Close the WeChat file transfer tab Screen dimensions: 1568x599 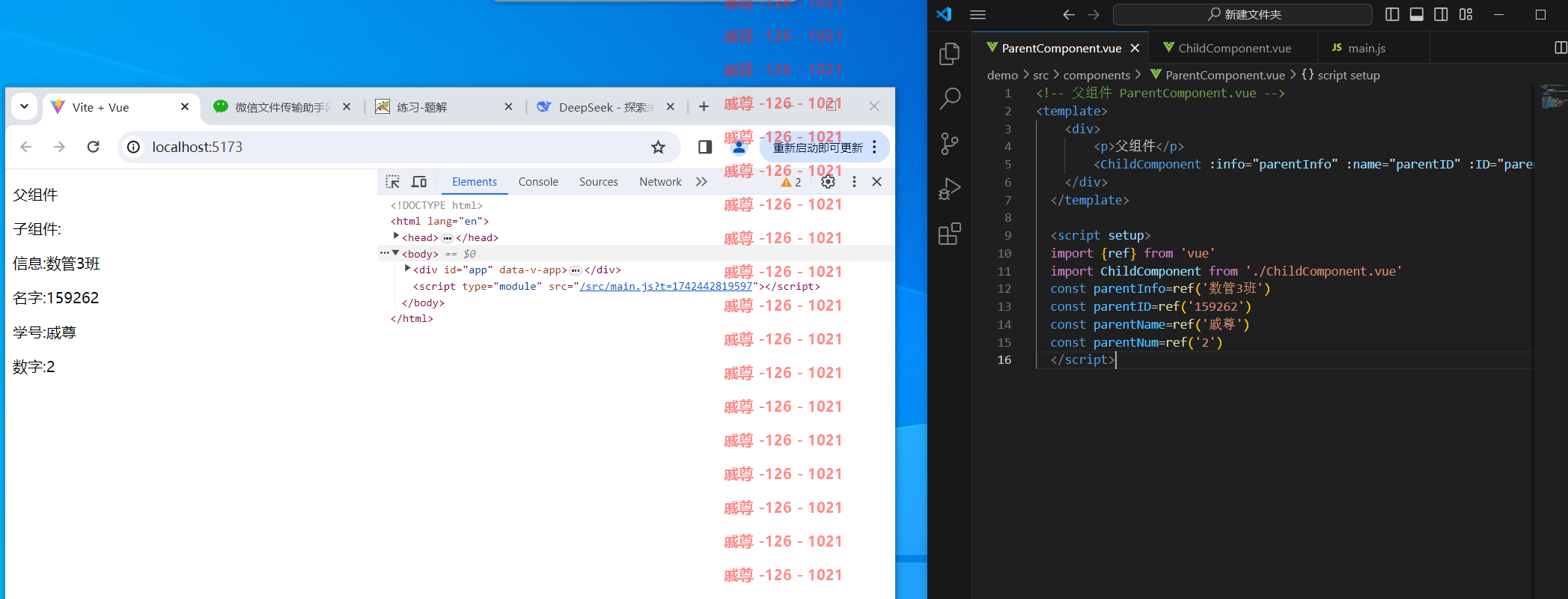point(347,107)
